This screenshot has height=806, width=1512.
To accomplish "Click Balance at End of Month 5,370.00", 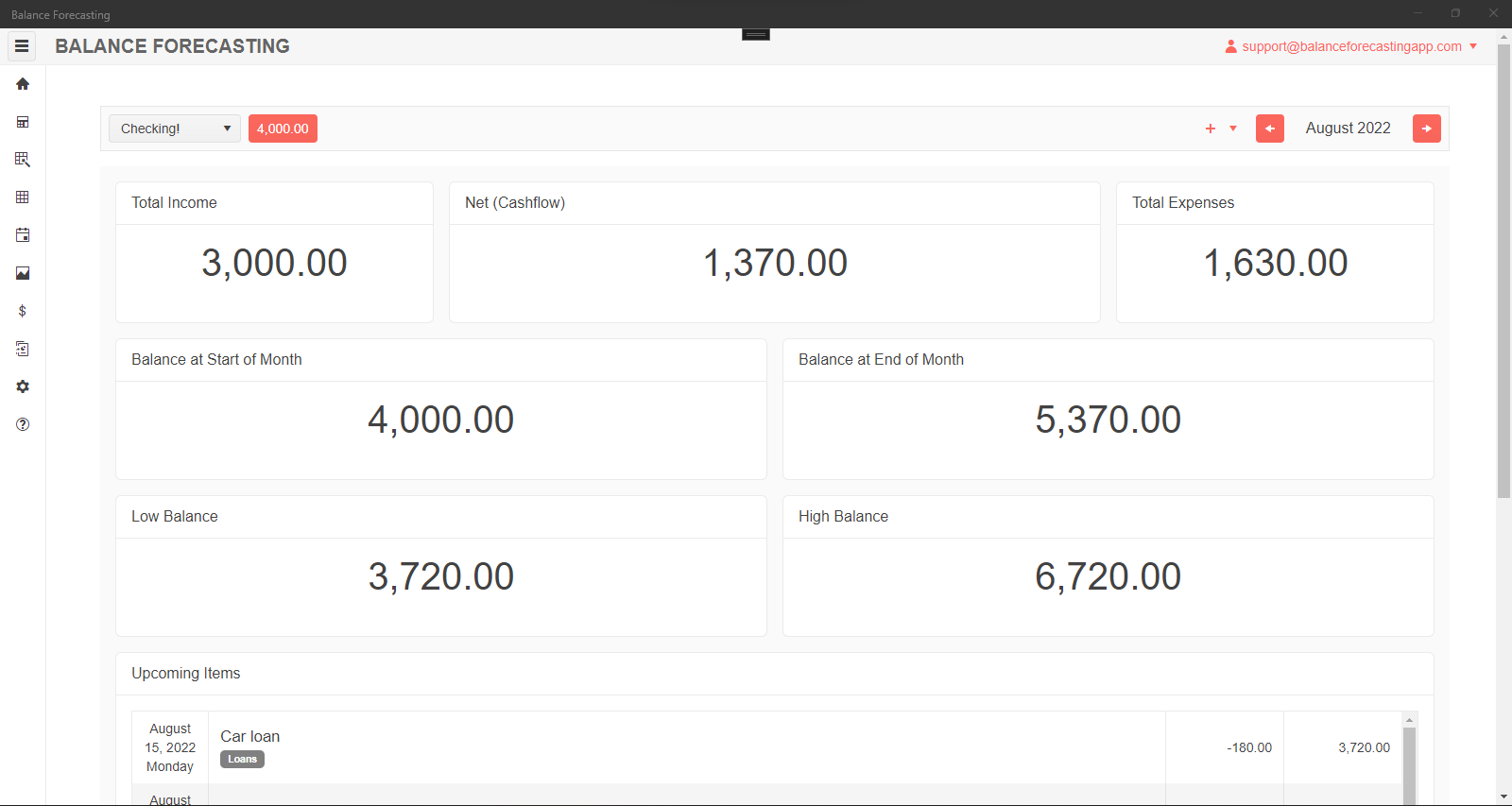I will click(x=1108, y=420).
